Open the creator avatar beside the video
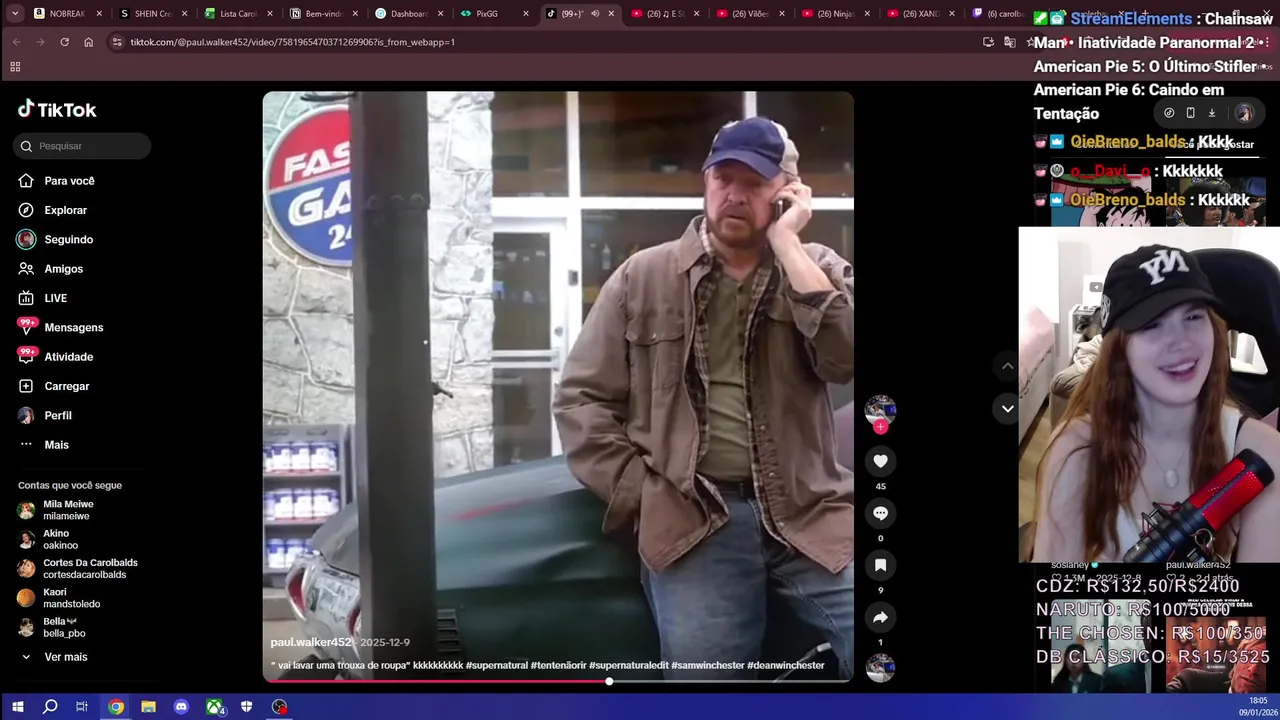This screenshot has width=1280, height=720. coord(880,409)
